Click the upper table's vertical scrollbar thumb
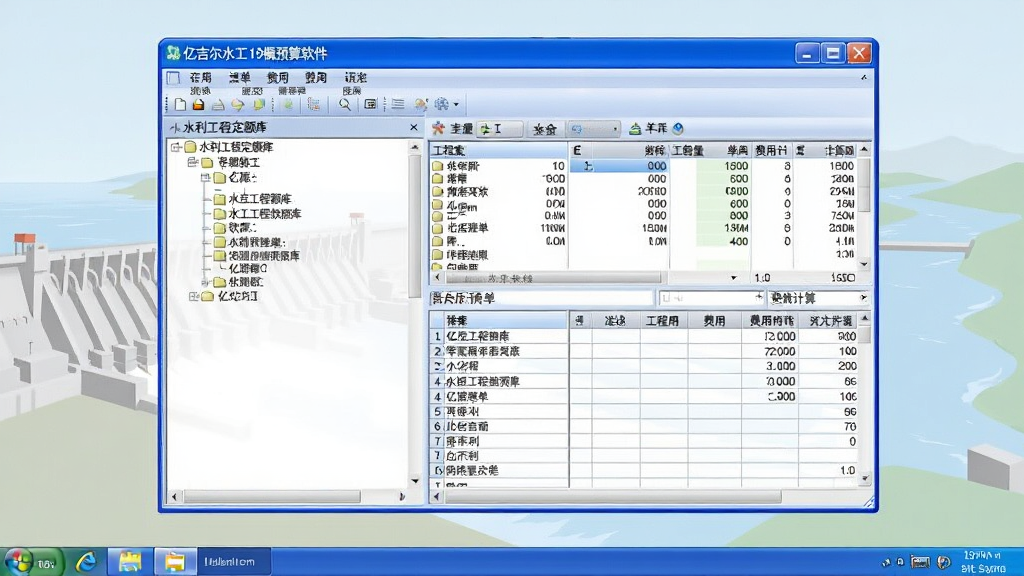Screen dimensions: 1024x576 click(864, 185)
